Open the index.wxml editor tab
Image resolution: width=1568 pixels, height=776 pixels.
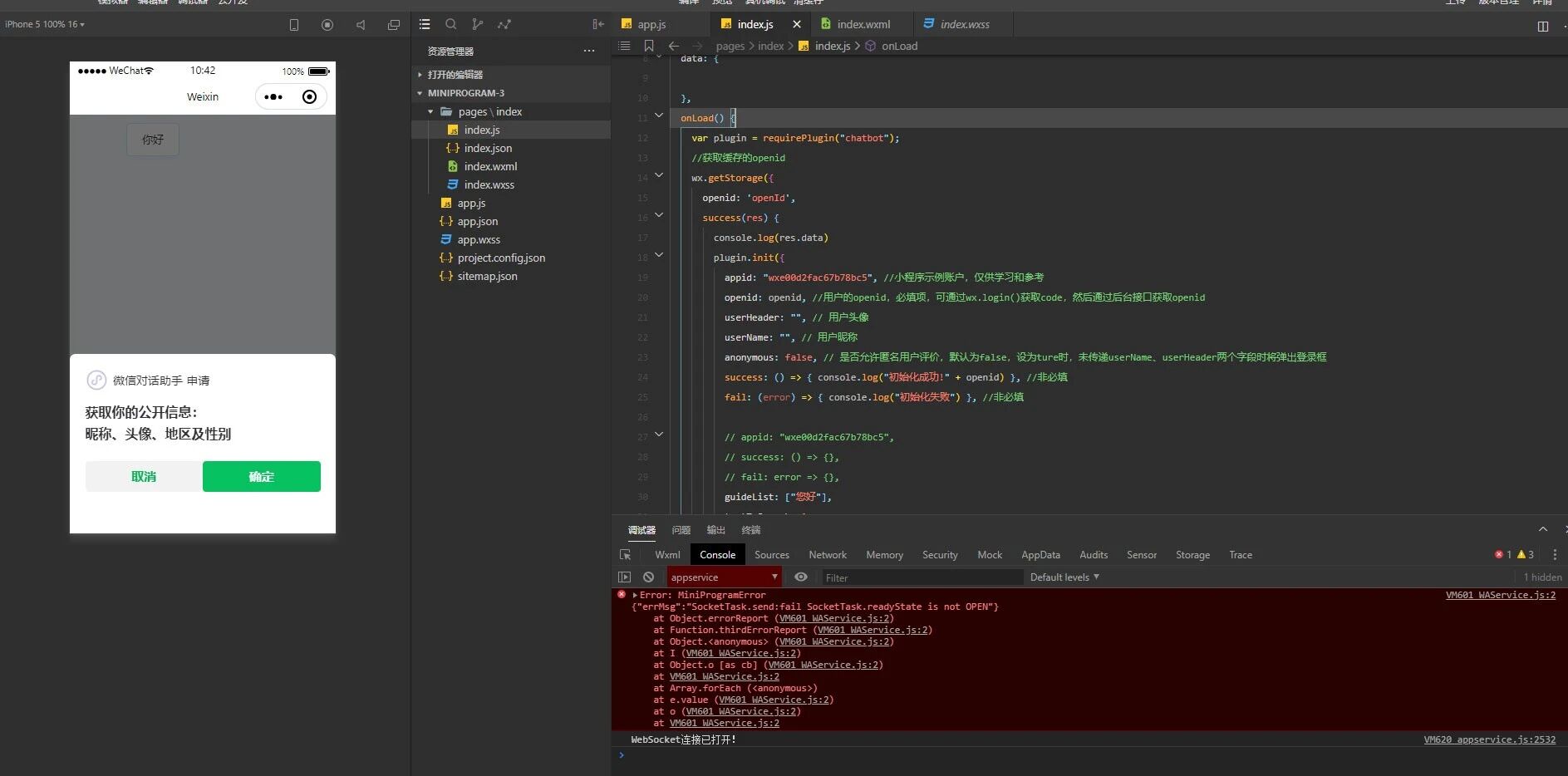(863, 24)
